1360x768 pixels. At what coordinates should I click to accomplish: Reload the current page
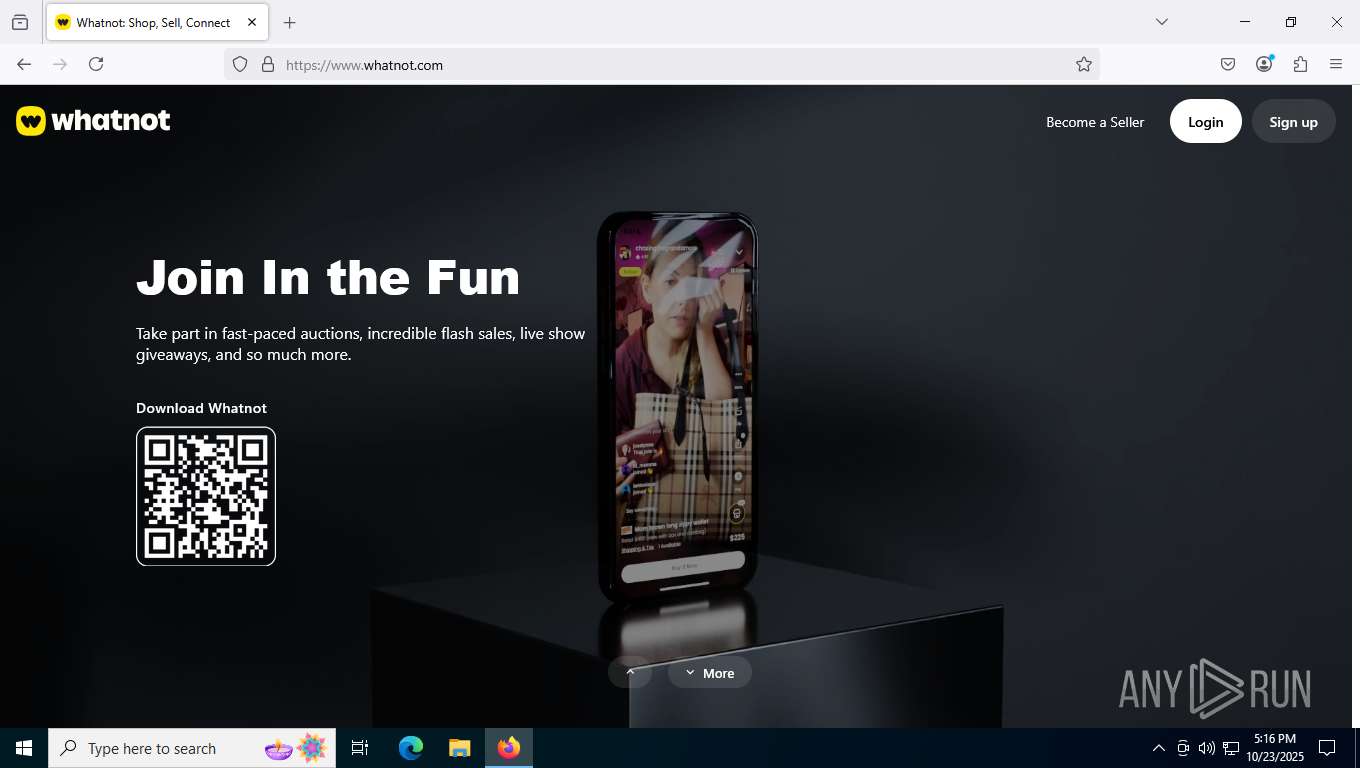[96, 64]
